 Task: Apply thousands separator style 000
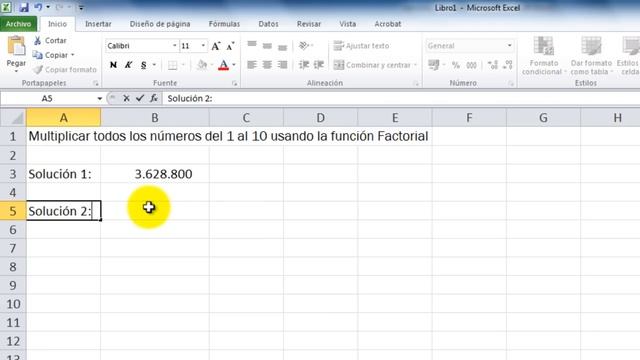(471, 65)
